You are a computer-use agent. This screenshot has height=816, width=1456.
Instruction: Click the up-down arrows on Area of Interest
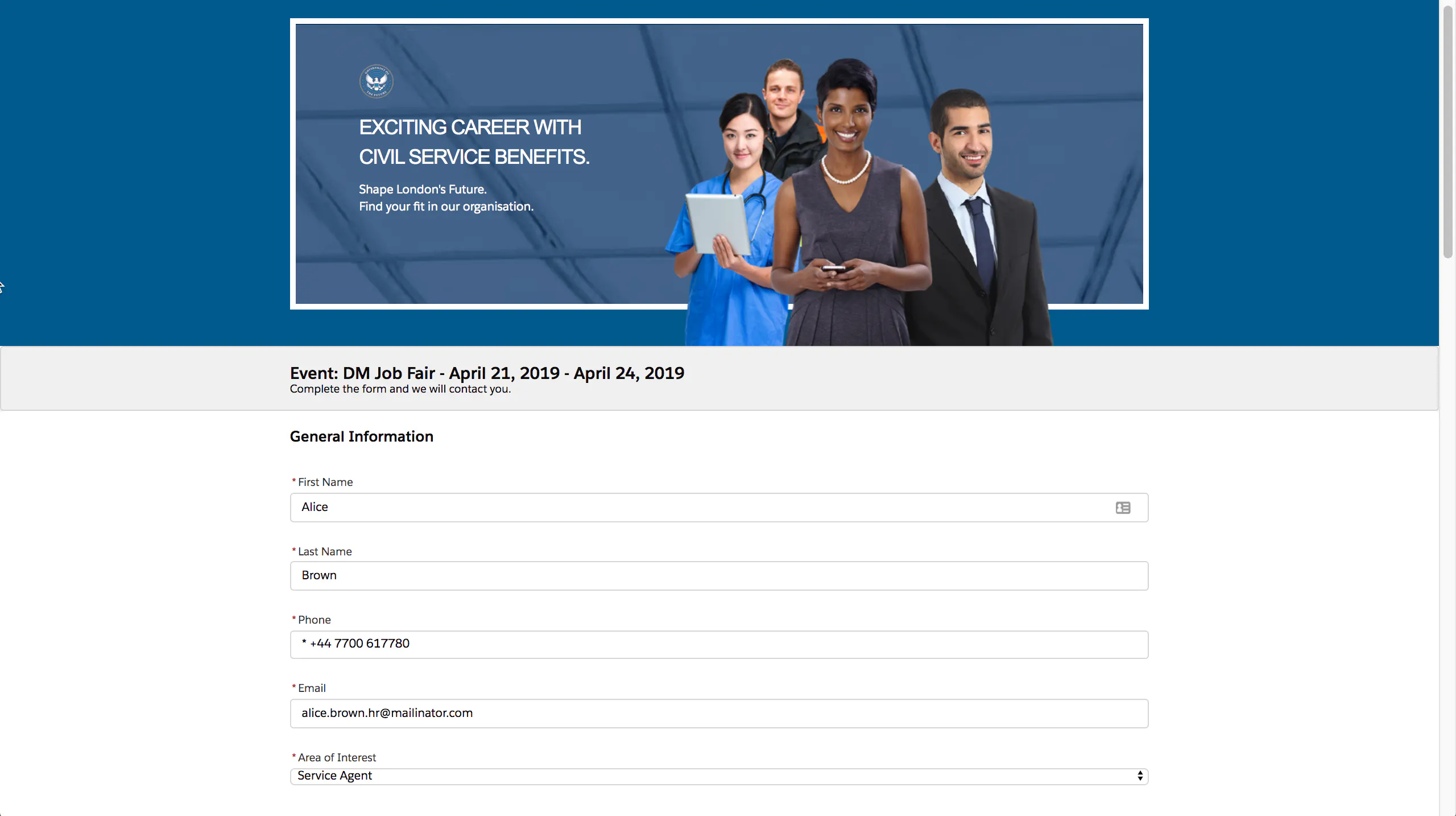1140,776
